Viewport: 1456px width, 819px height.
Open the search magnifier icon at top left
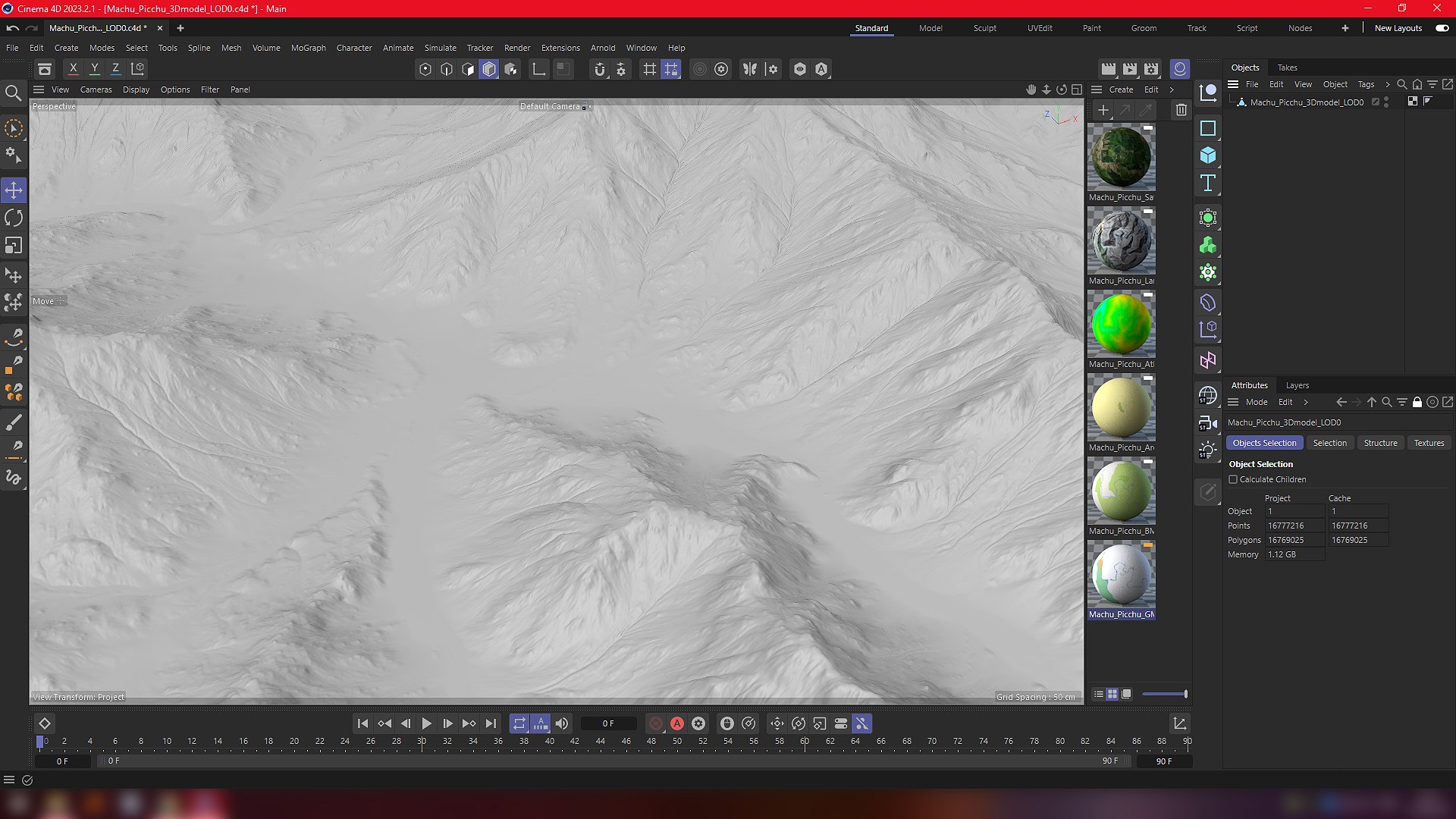(13, 93)
